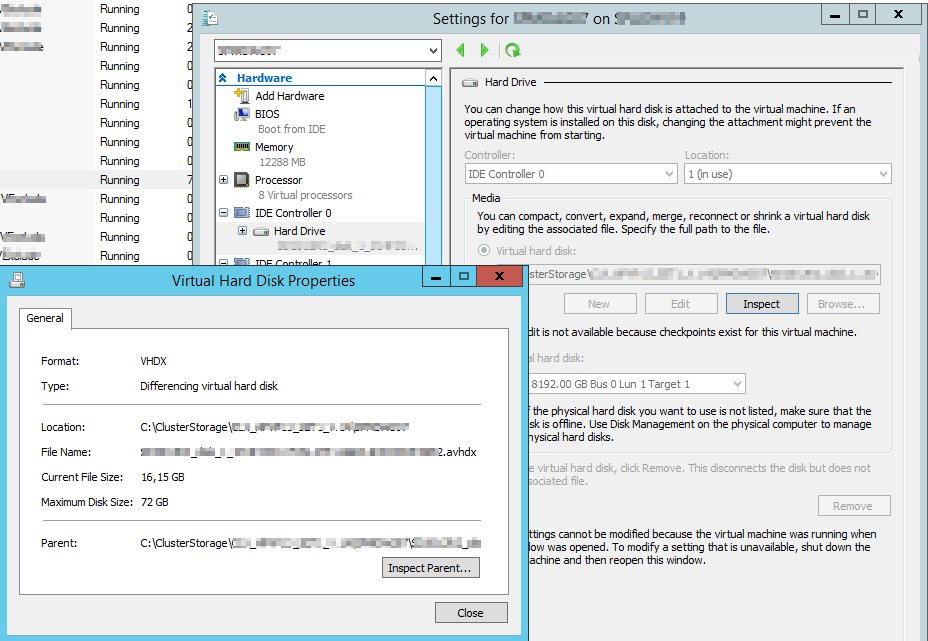Click the Virtual Hard Disk Properties title icon
The height and width of the screenshot is (641, 928).
tap(17, 280)
